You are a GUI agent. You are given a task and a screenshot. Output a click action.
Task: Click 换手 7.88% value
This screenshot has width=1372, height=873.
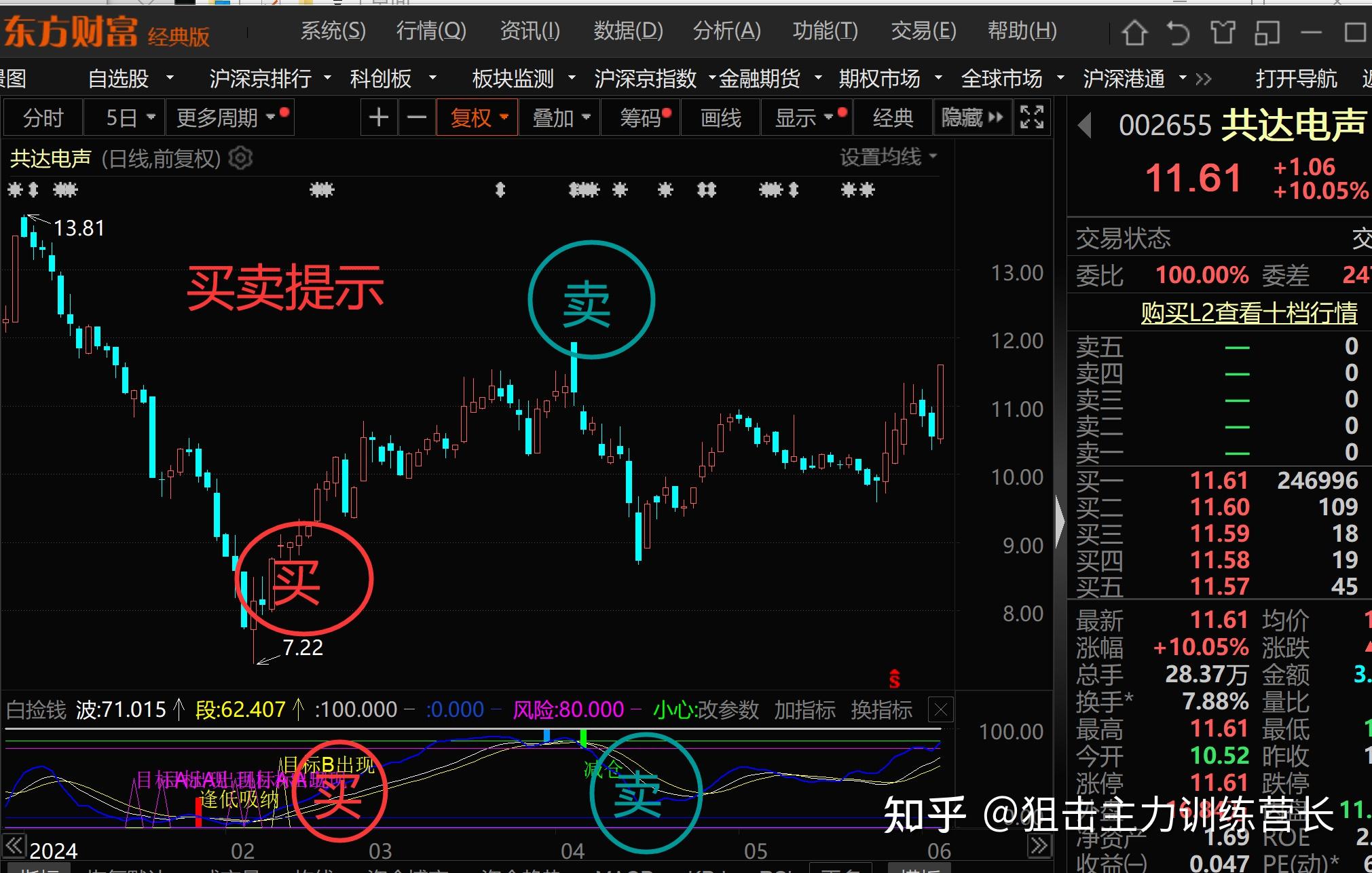pyautogui.click(x=1215, y=701)
